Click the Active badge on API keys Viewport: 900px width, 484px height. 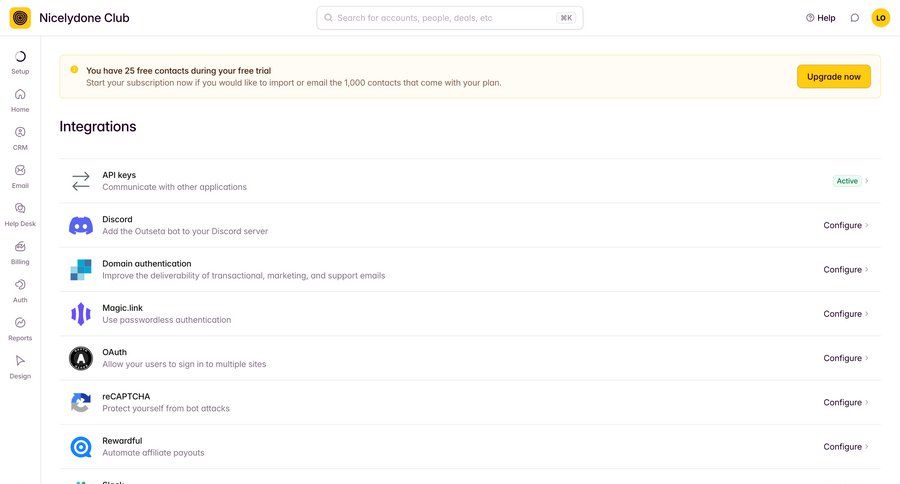click(847, 181)
